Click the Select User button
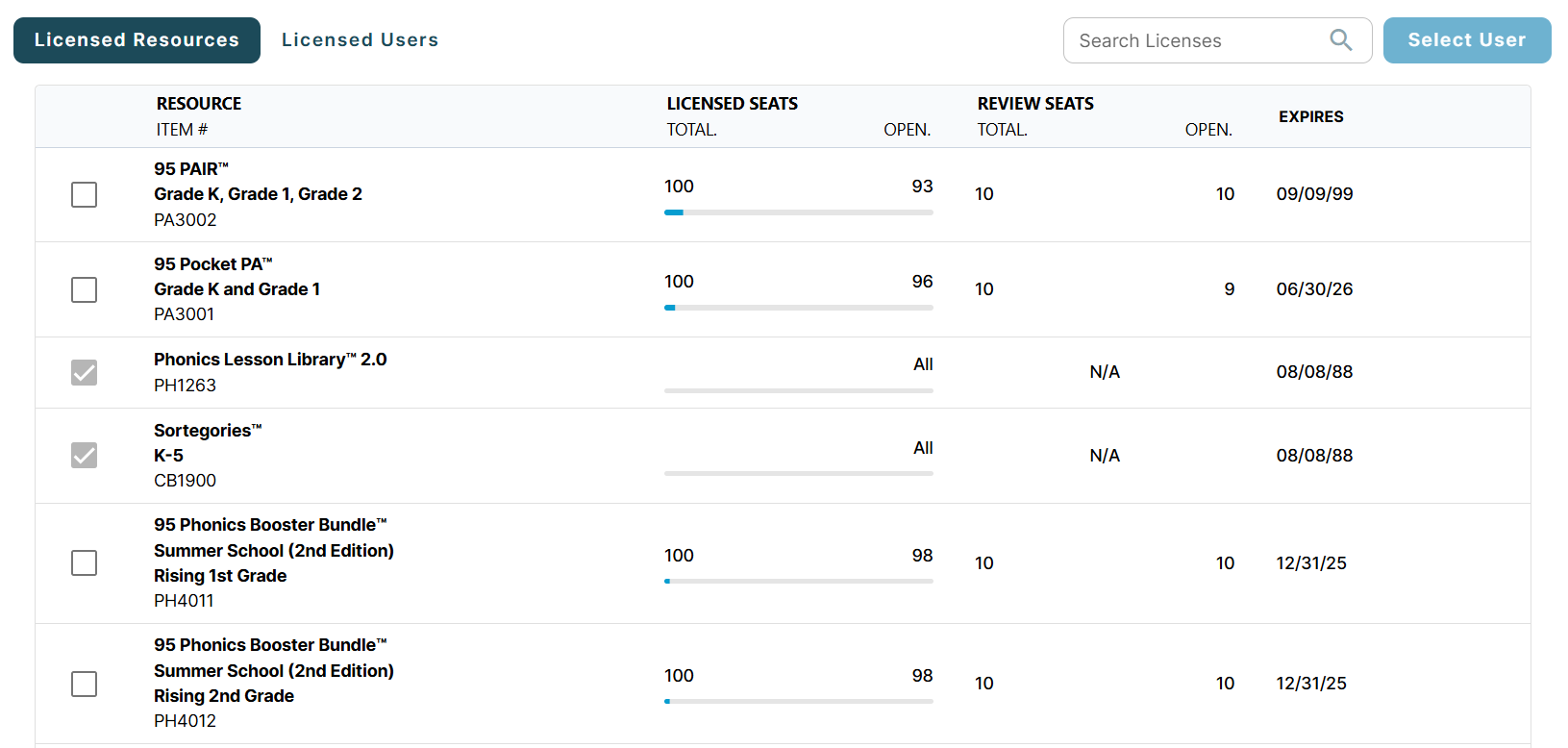Viewport: 1568px width, 748px height. 1467,40
